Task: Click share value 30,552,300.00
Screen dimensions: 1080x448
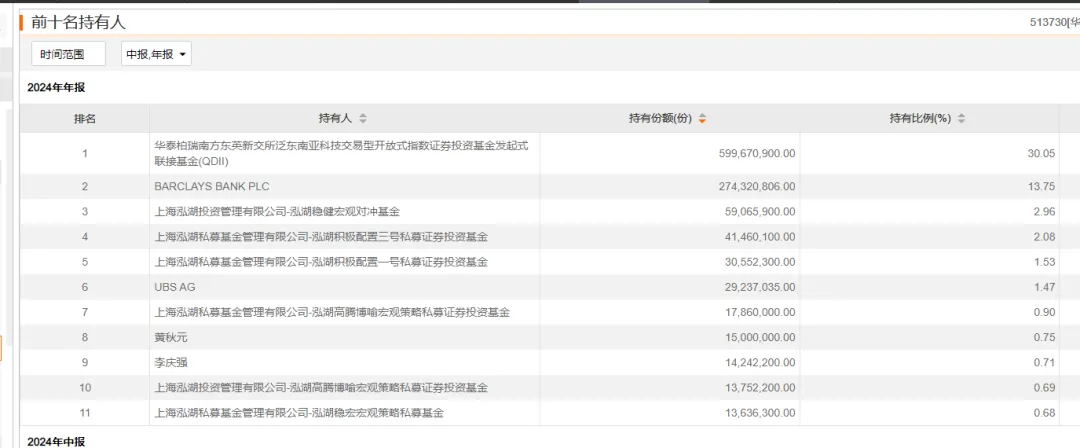Action: point(759,262)
